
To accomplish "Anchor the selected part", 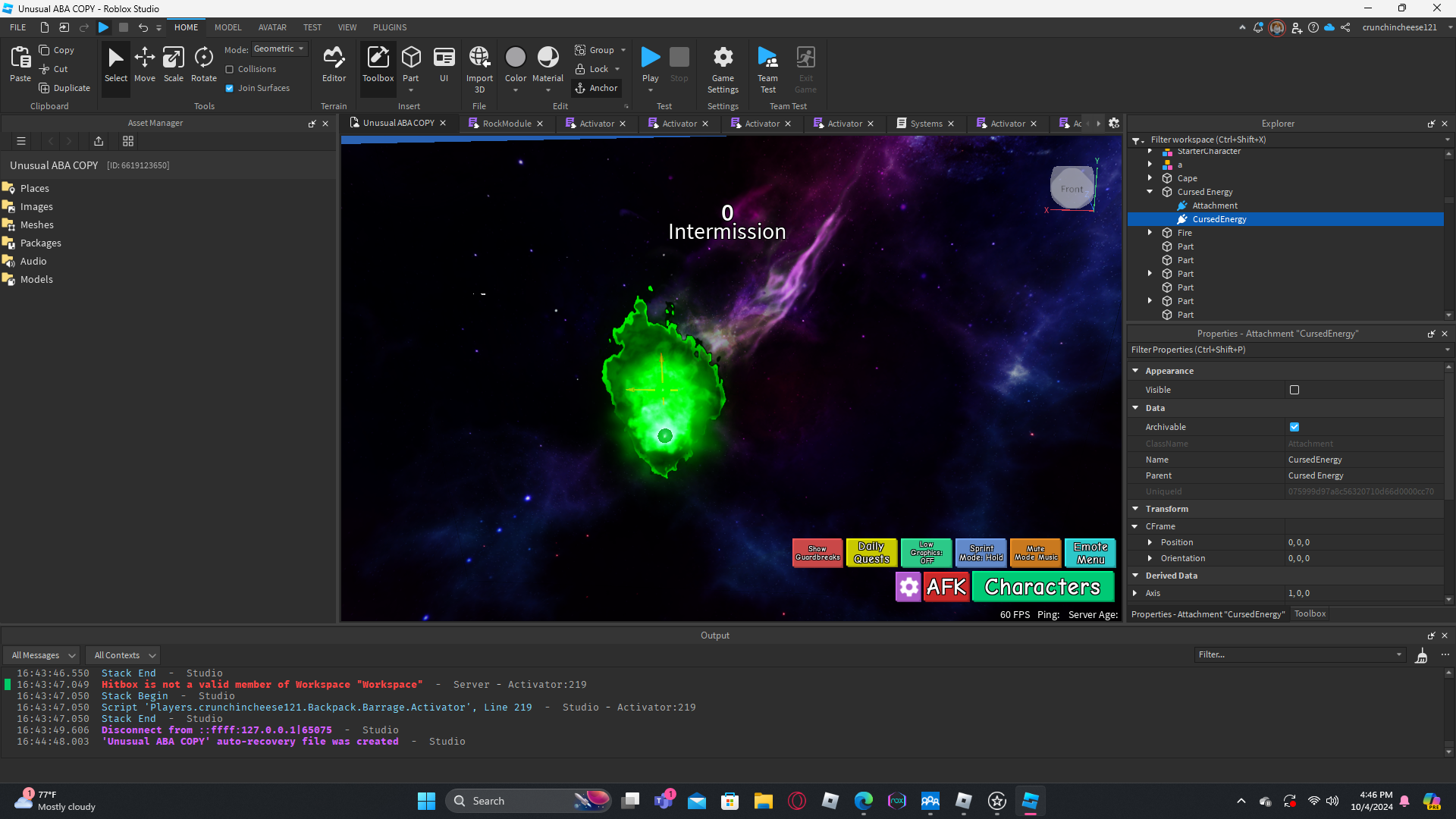I will pyautogui.click(x=596, y=88).
